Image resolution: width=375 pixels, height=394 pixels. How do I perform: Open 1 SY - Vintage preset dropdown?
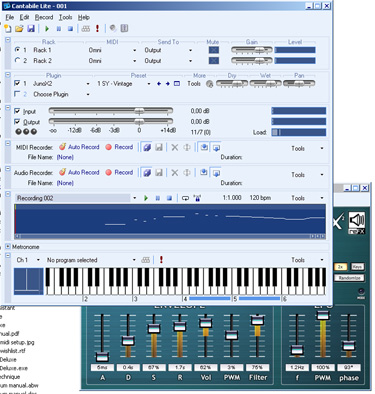tap(149, 84)
